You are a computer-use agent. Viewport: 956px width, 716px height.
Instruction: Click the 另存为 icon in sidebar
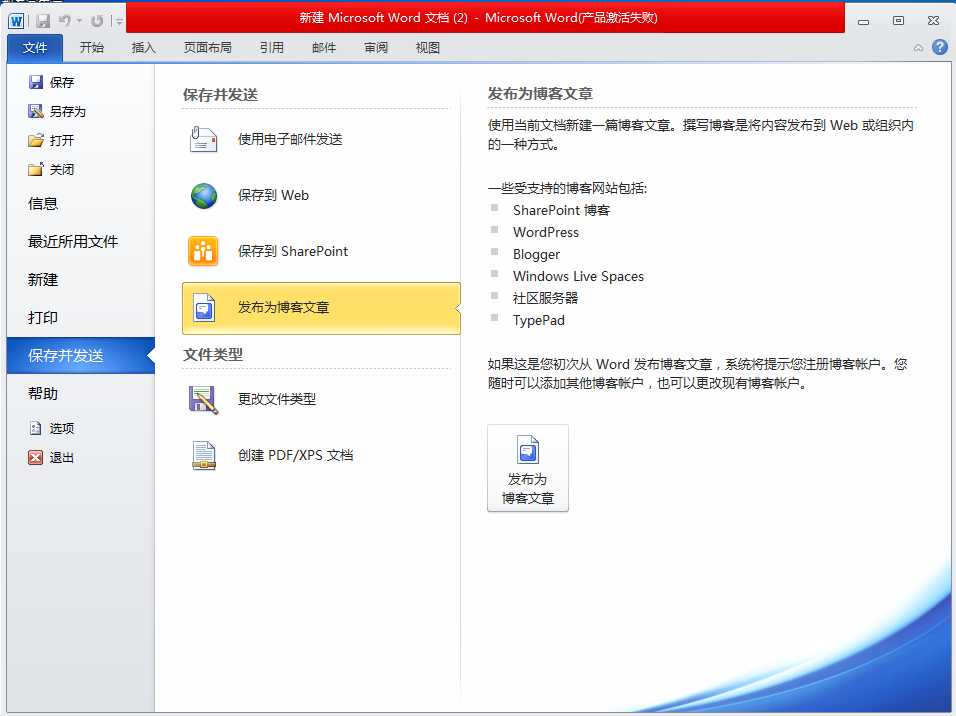(36, 111)
